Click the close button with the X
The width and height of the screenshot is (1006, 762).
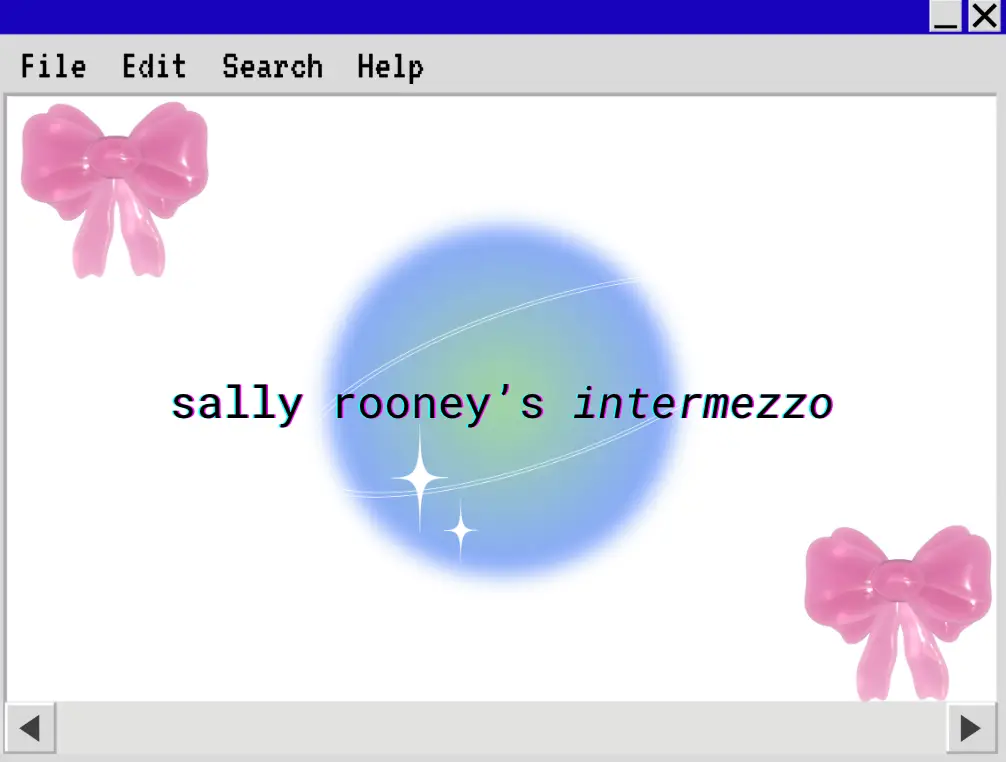[x=986, y=17]
